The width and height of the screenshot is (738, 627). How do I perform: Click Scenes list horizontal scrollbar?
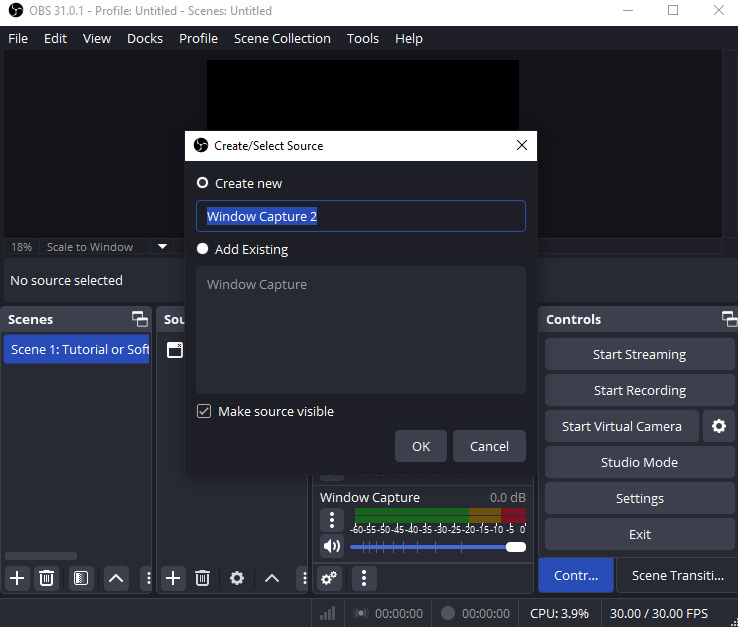[40, 556]
